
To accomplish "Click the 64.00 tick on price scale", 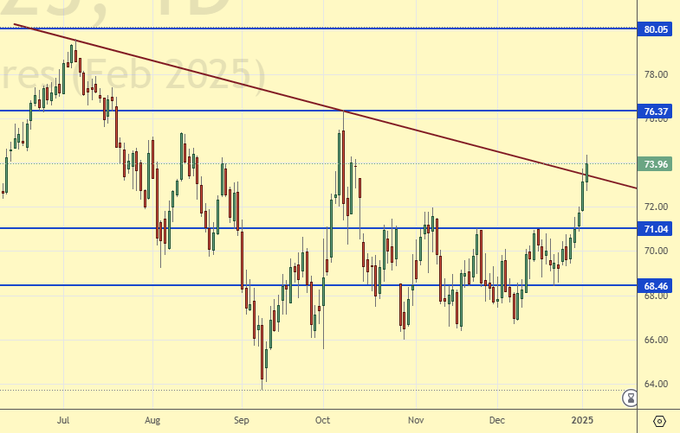I will pyautogui.click(x=656, y=384).
